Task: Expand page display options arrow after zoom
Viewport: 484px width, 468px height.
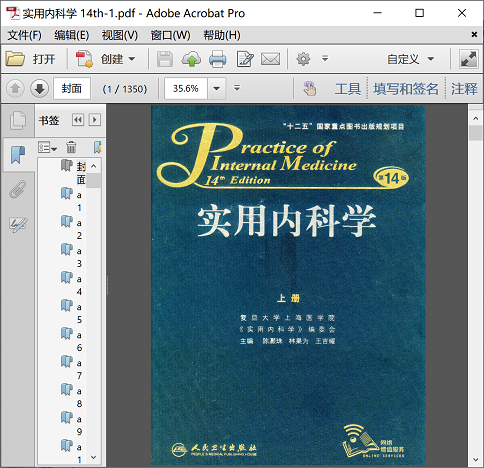Action: click(x=237, y=88)
